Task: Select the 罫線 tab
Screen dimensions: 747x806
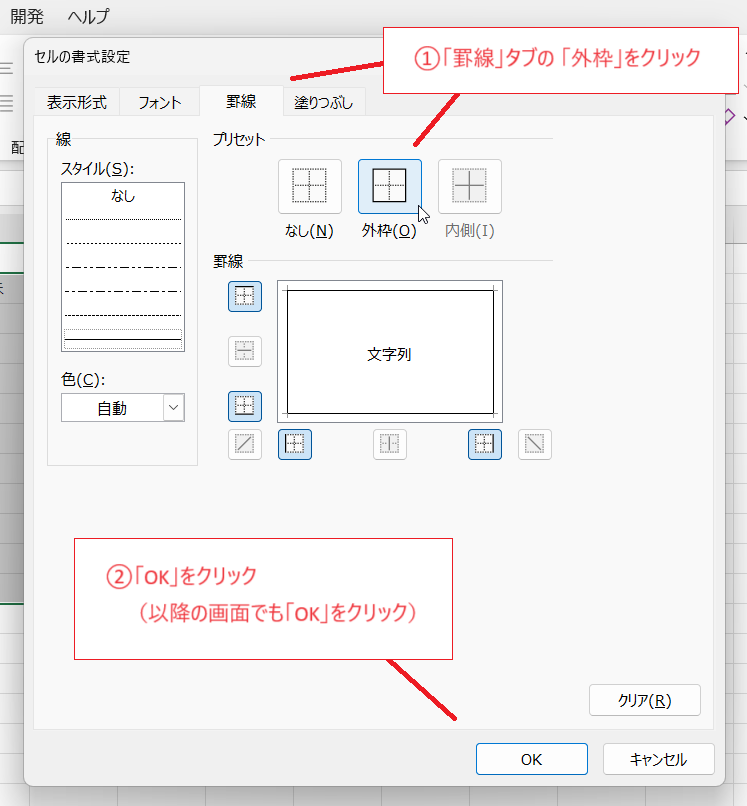Action: pos(241,101)
